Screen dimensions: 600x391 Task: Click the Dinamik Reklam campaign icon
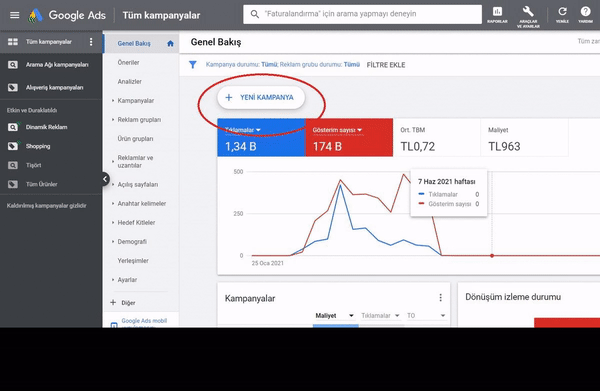click(x=13, y=127)
